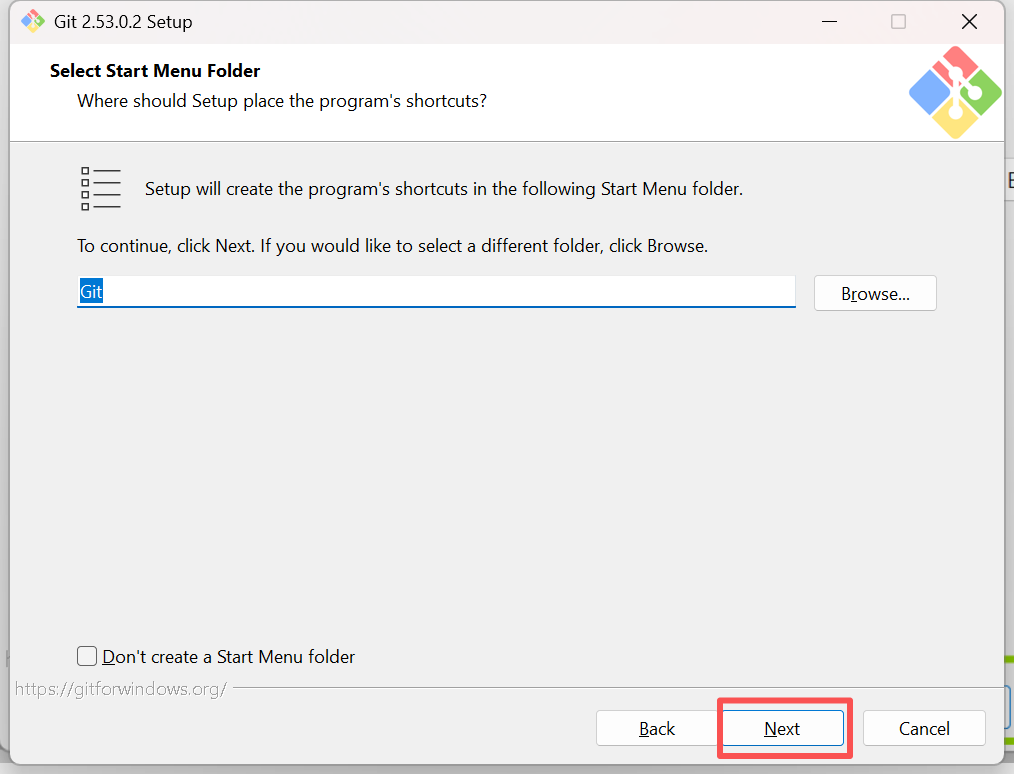This screenshot has width=1014, height=774.
Task: Click the 'To continue, click Next' instruction text
Action: pyautogui.click(x=393, y=246)
